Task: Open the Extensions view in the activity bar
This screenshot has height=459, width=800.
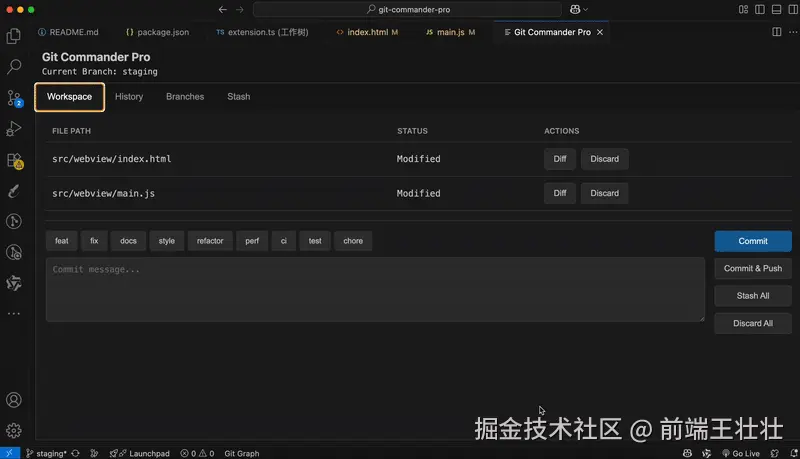Action: click(14, 160)
